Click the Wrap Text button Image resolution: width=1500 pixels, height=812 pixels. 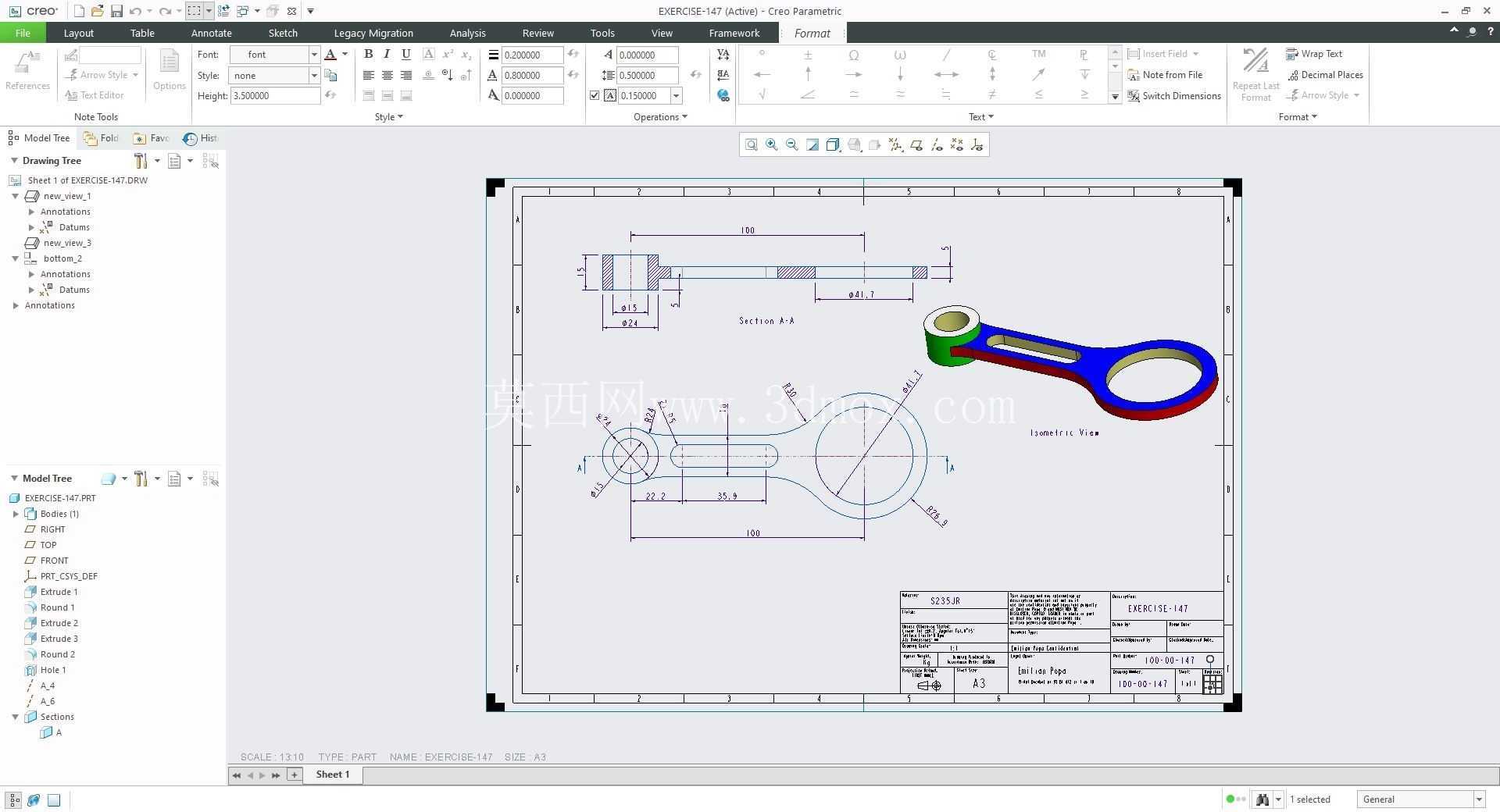pos(1314,54)
